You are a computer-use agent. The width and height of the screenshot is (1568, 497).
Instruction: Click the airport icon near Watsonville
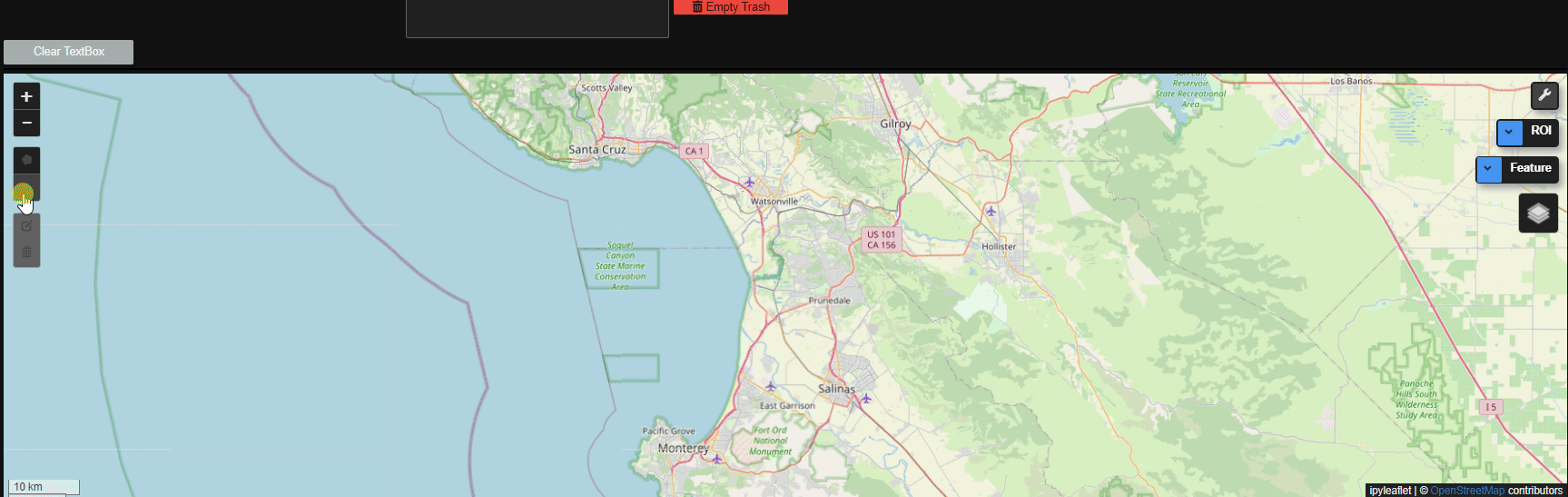pyautogui.click(x=749, y=183)
